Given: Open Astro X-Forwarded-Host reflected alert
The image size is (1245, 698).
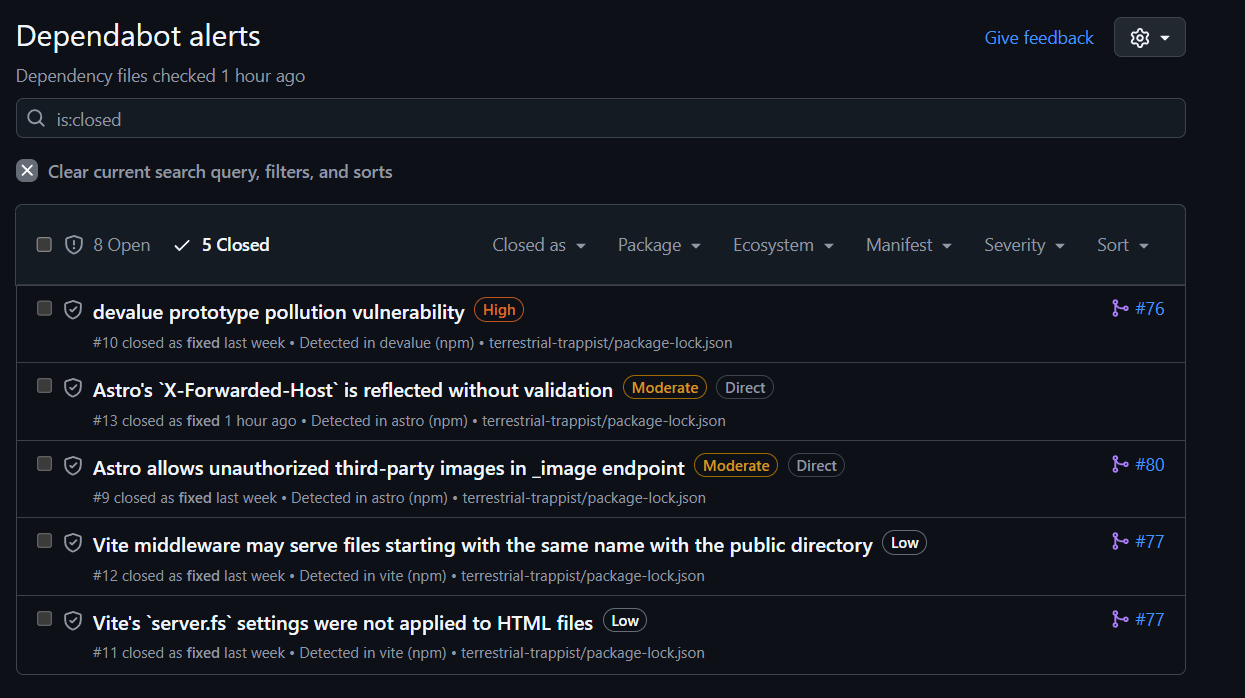Looking at the screenshot, I should [x=352, y=390].
